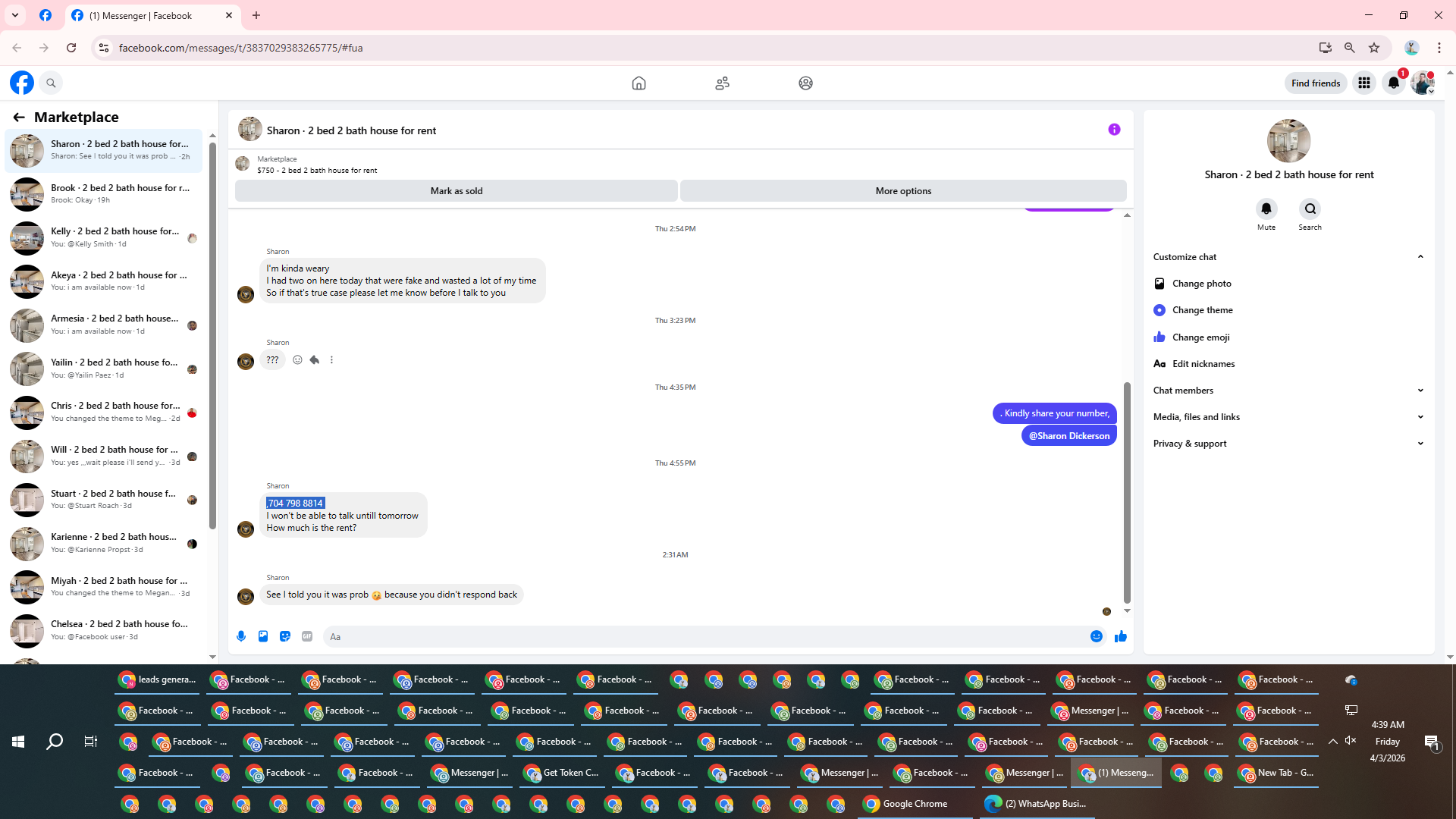Click the More options button
This screenshot has height=819, width=1456.
(902, 191)
